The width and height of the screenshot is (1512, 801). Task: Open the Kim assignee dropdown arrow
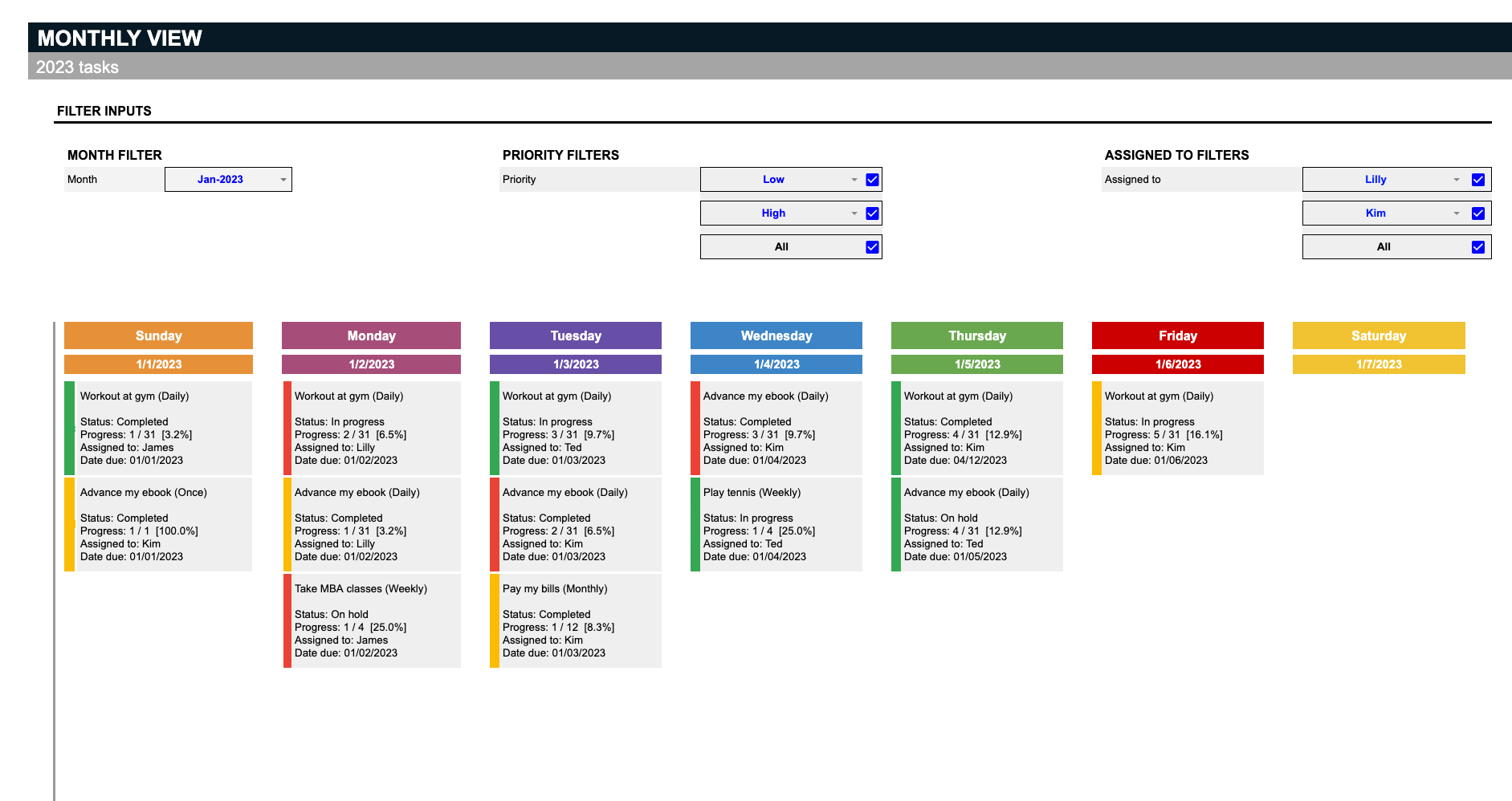pos(1457,213)
